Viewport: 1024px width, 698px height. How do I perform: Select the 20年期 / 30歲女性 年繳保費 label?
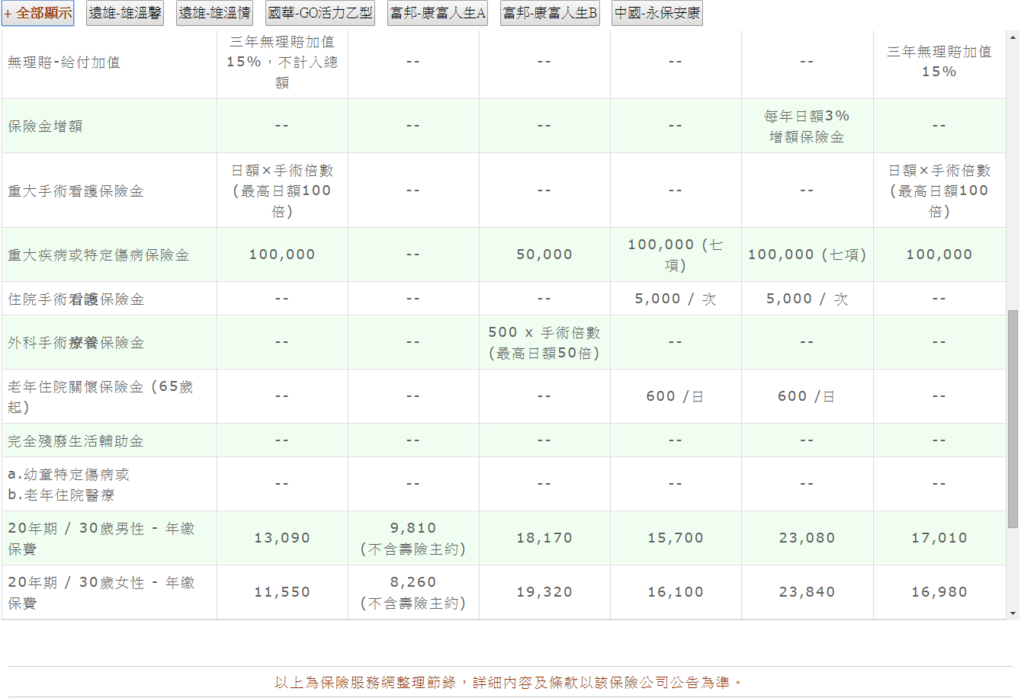[101, 593]
